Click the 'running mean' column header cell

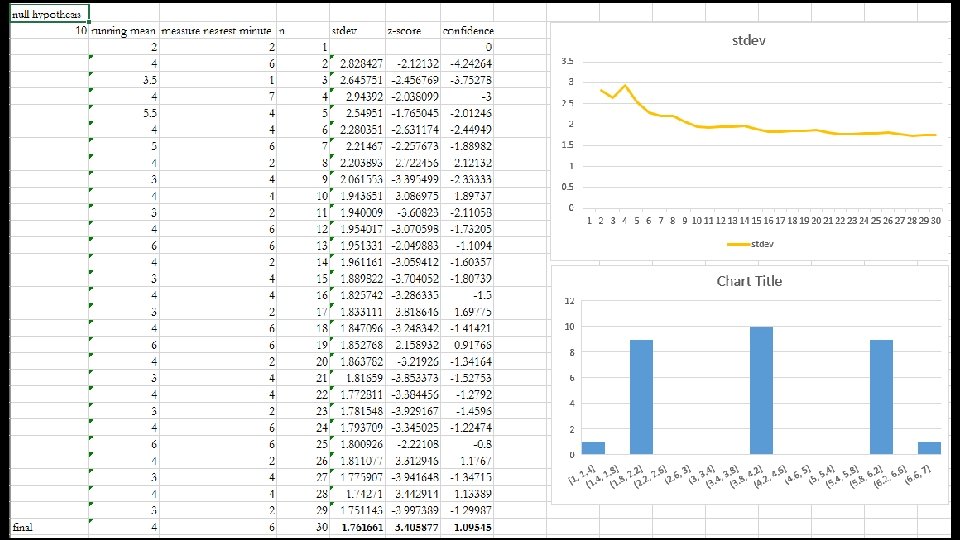pos(124,30)
